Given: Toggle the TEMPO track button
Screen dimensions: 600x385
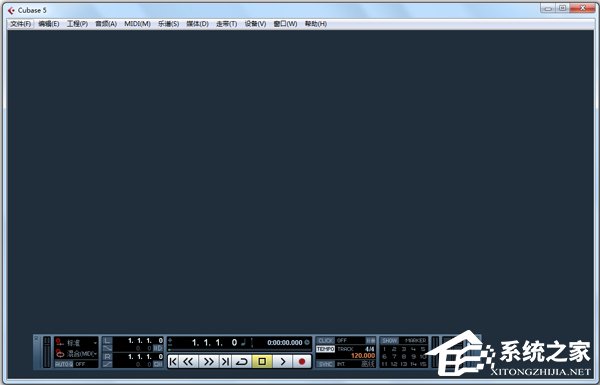Looking at the screenshot, I should click(326, 349).
